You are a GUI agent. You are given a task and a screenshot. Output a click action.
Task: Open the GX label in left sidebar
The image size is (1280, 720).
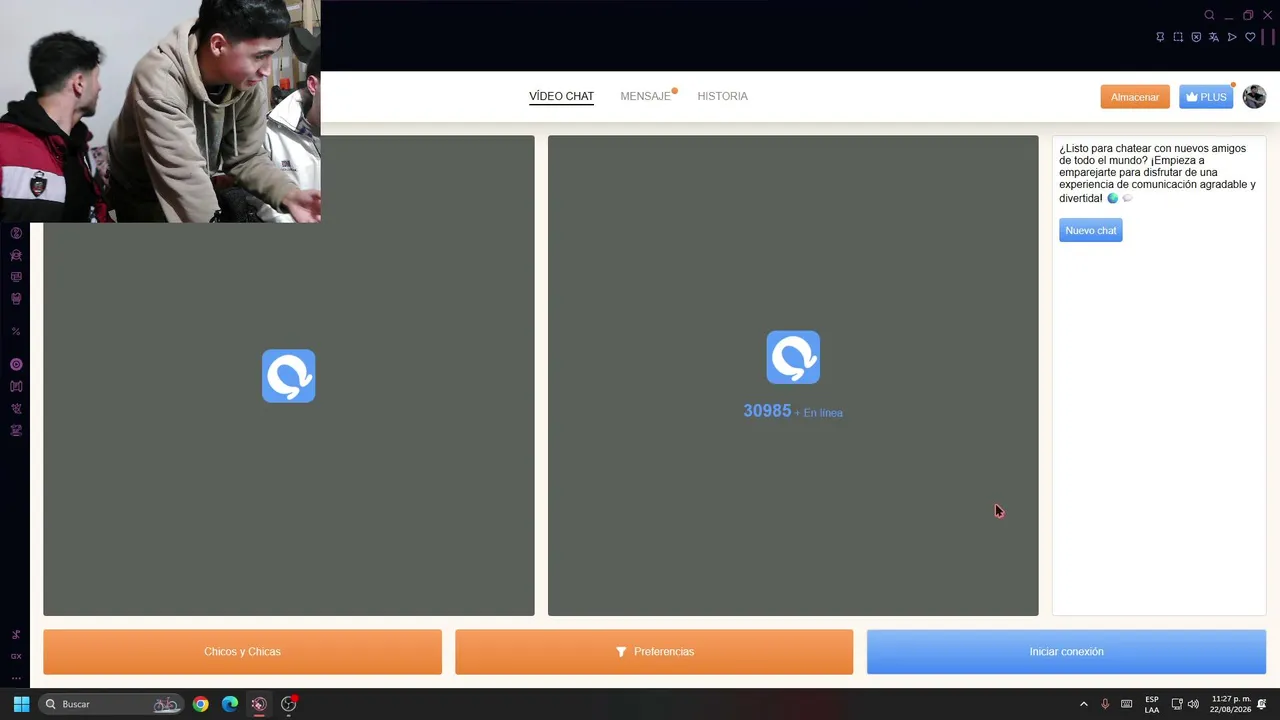coord(16,656)
